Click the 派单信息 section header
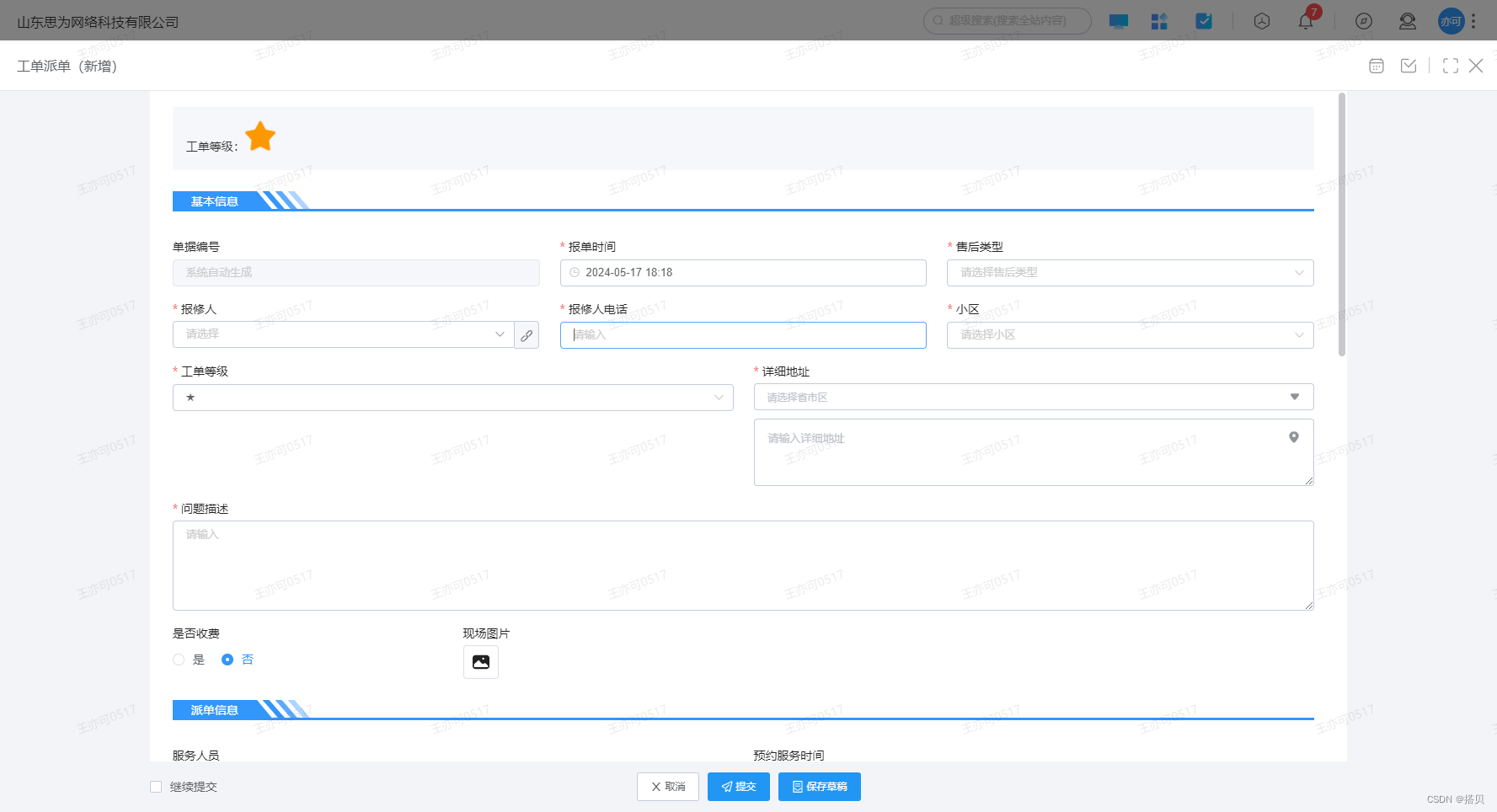 pos(215,710)
